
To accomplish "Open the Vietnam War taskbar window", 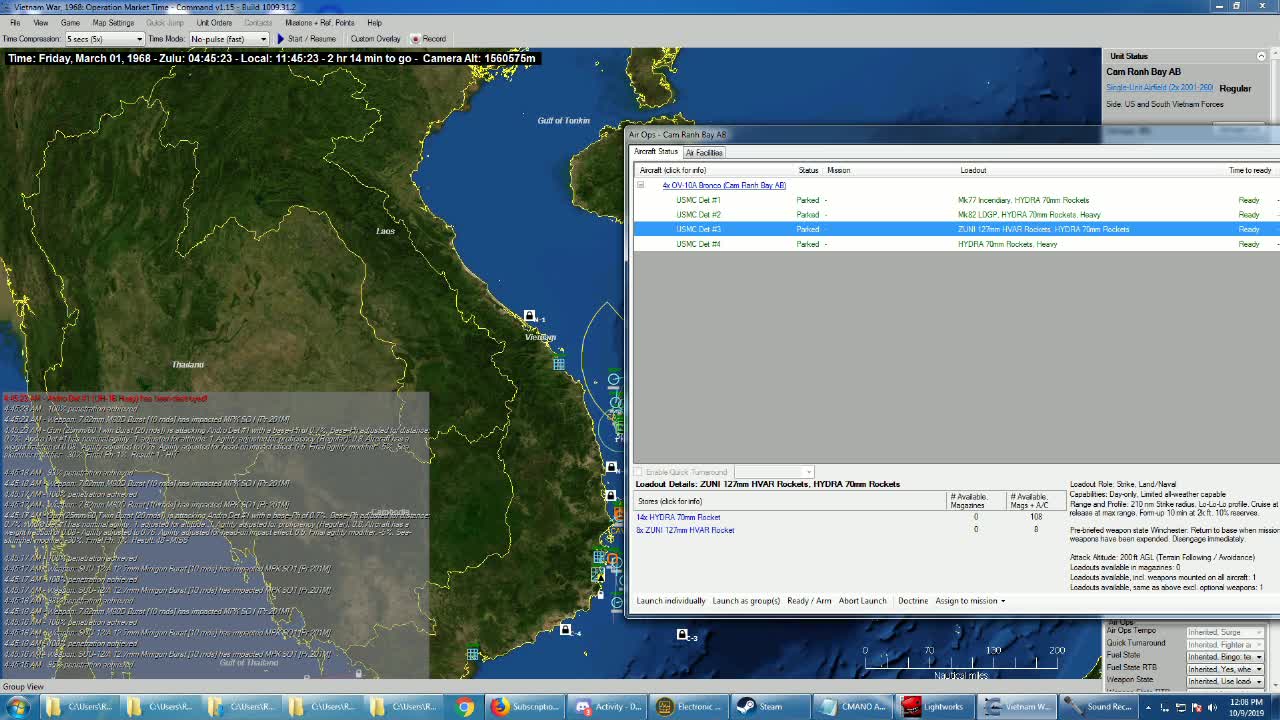I will tap(1017, 707).
